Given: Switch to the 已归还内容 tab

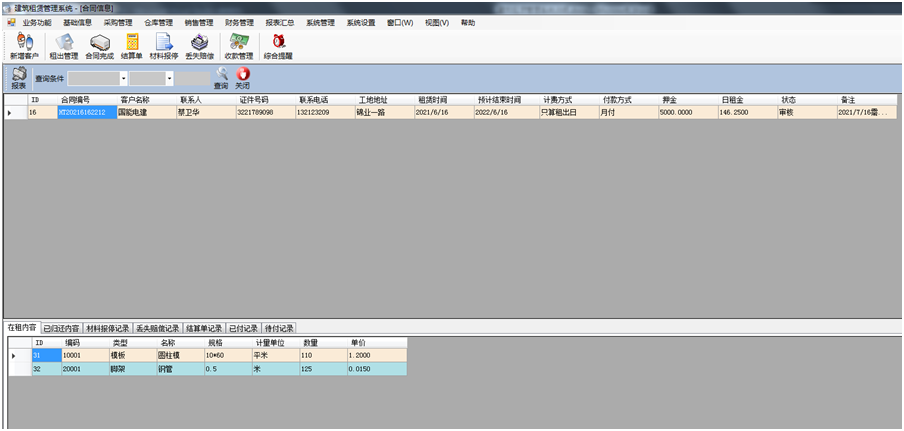Looking at the screenshot, I should (x=61, y=328).
